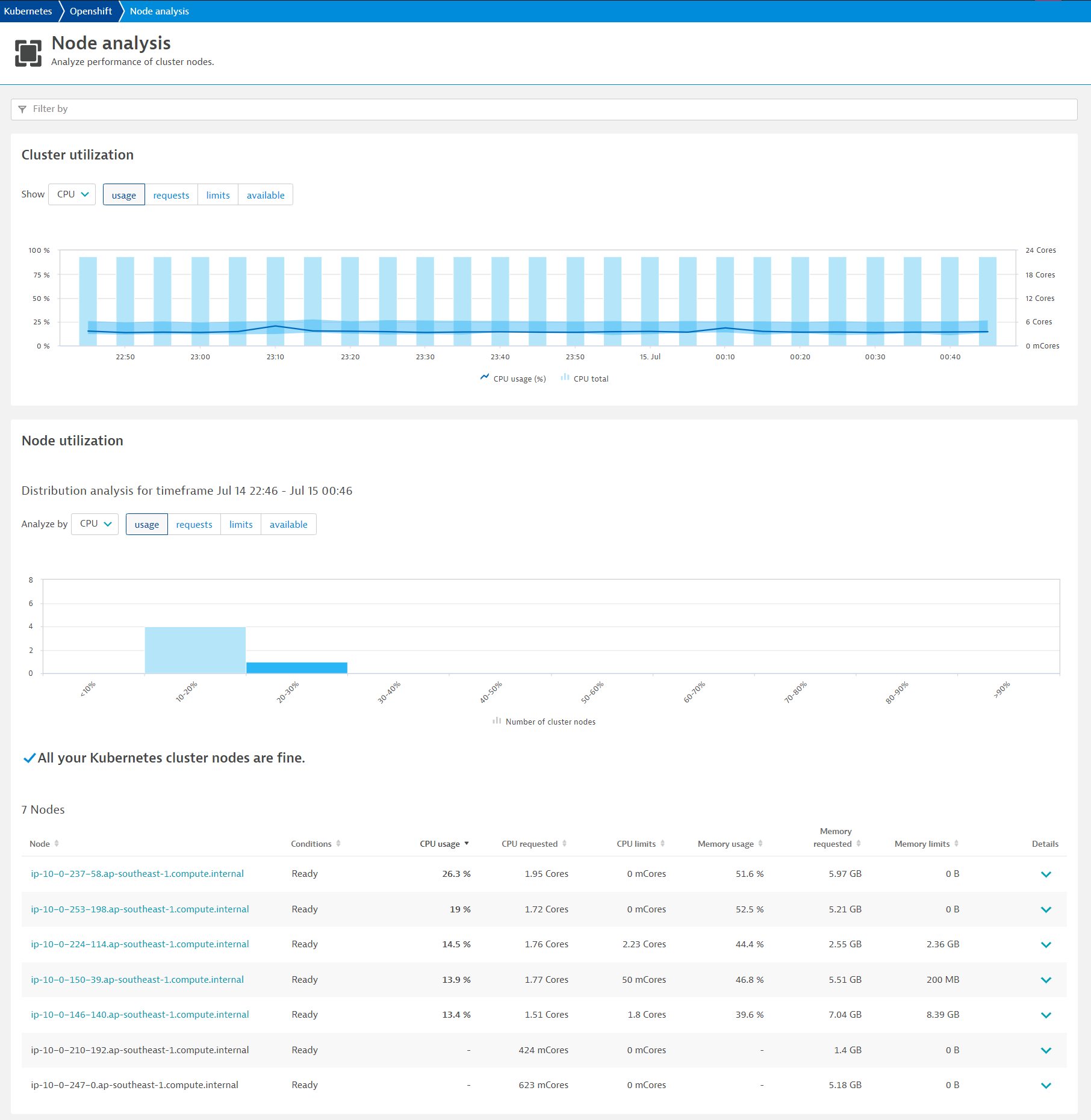Viewport: 1091px width, 1120px height.
Task: Expand details for ip-10-0-237-58 node
Action: coord(1046,874)
